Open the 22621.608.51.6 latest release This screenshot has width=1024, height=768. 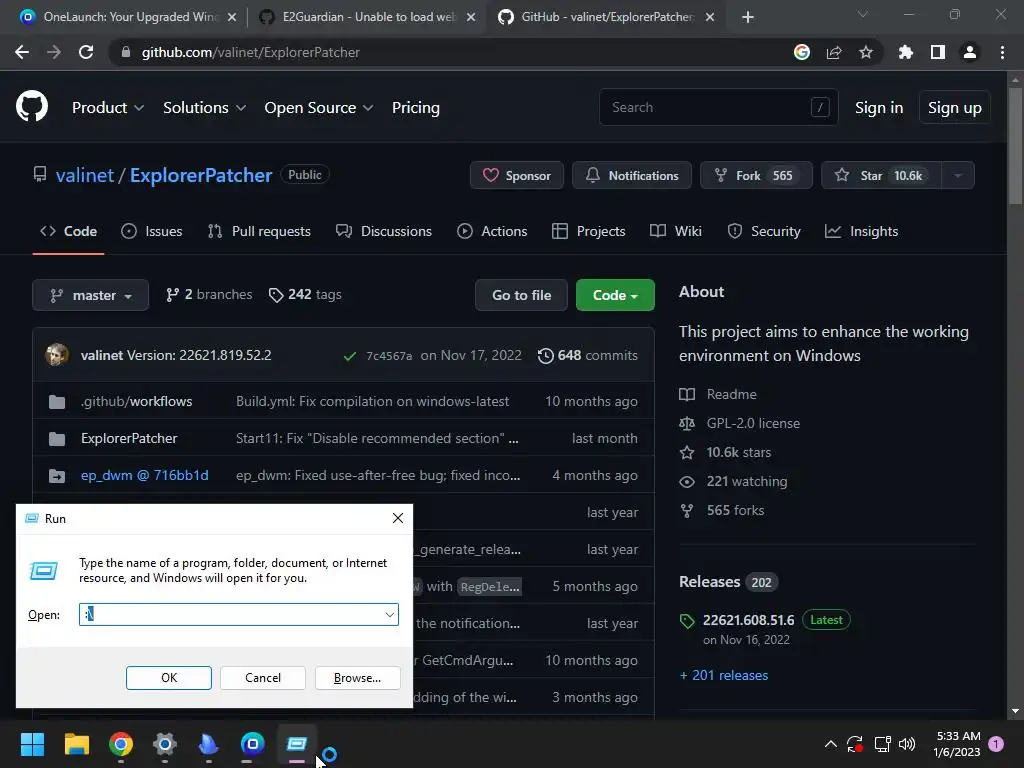748,620
